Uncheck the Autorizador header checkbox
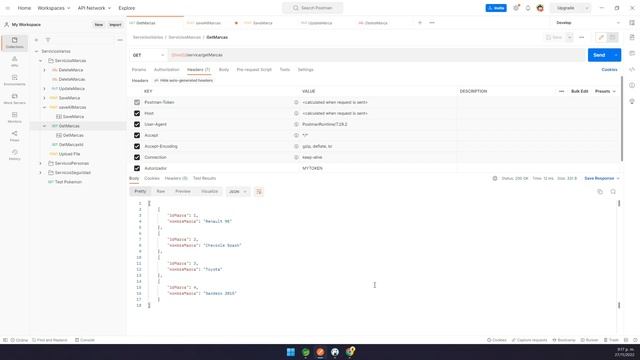This screenshot has width=640, height=360. coord(137,168)
